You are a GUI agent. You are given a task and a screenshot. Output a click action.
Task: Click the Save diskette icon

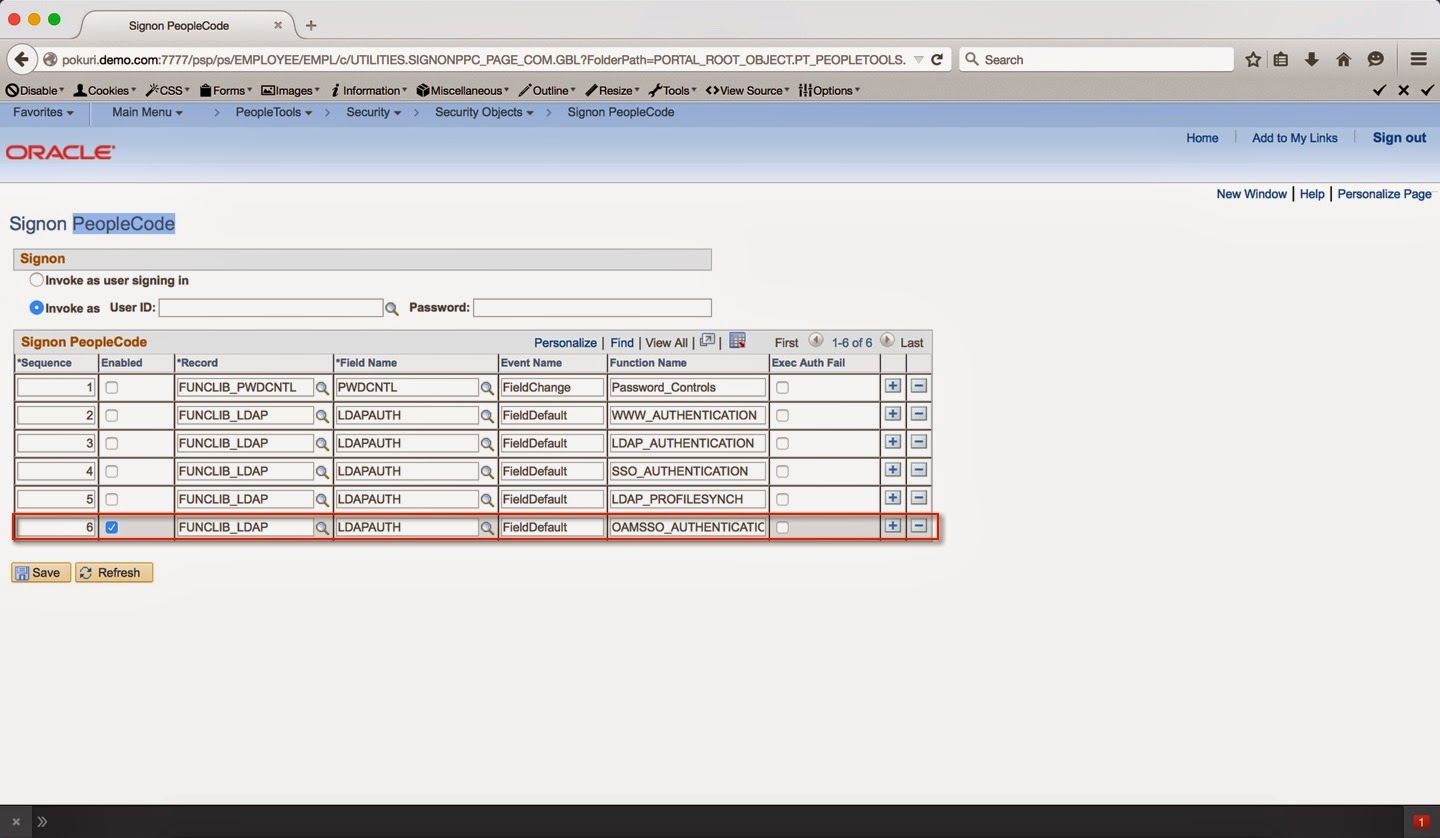pos(21,572)
